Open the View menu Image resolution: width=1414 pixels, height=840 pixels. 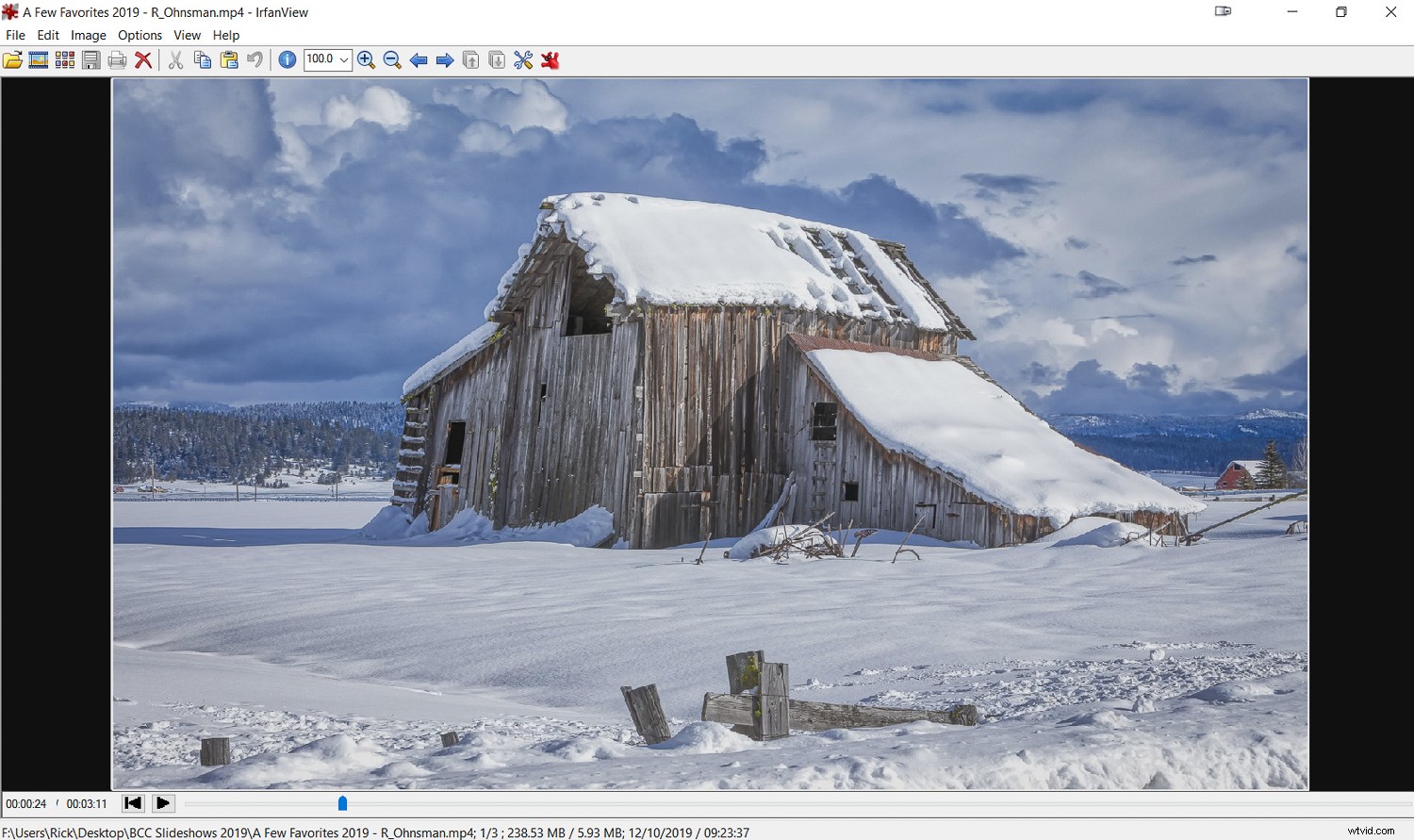[187, 35]
